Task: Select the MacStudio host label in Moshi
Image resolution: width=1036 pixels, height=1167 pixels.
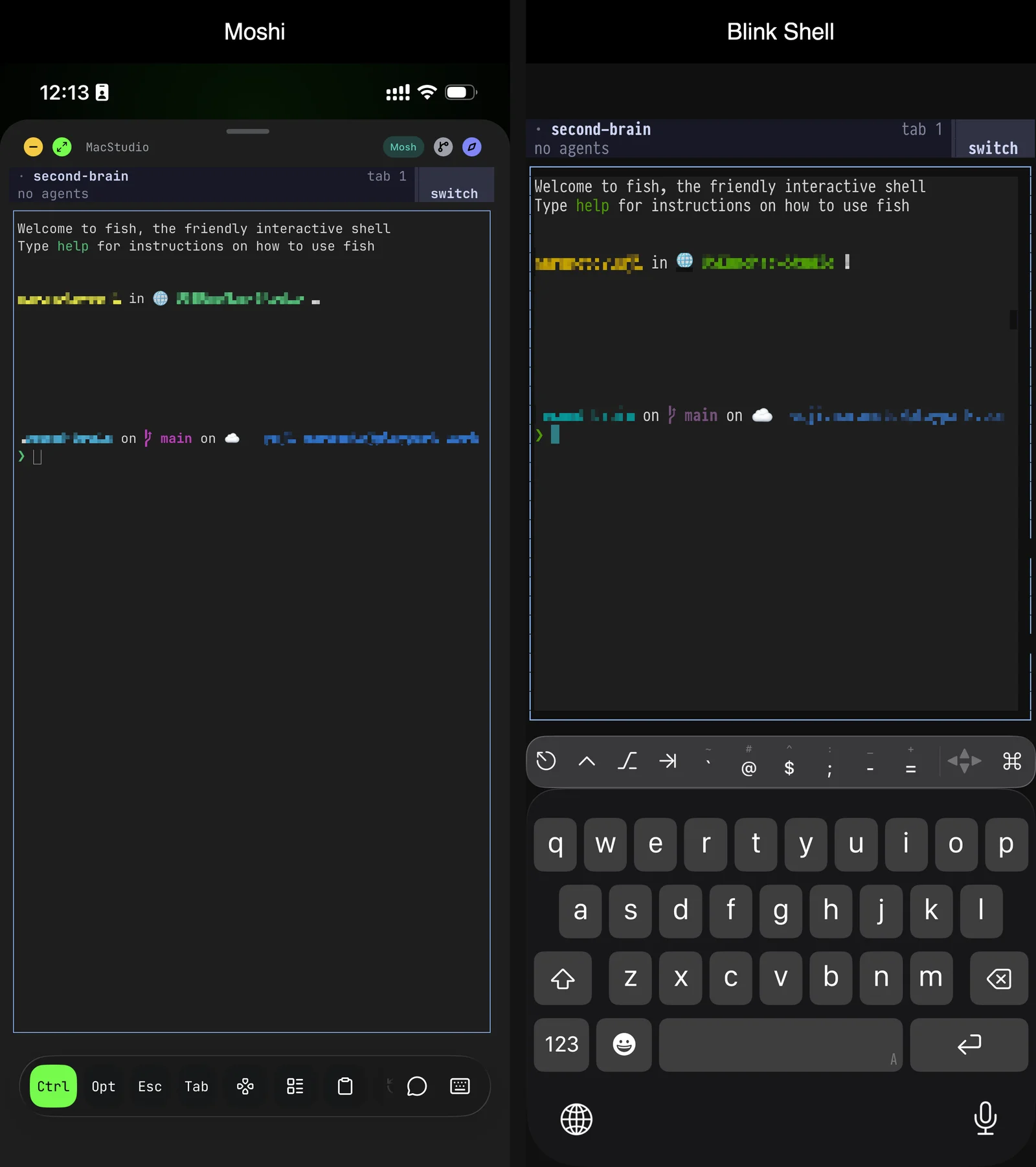Action: coord(117,147)
